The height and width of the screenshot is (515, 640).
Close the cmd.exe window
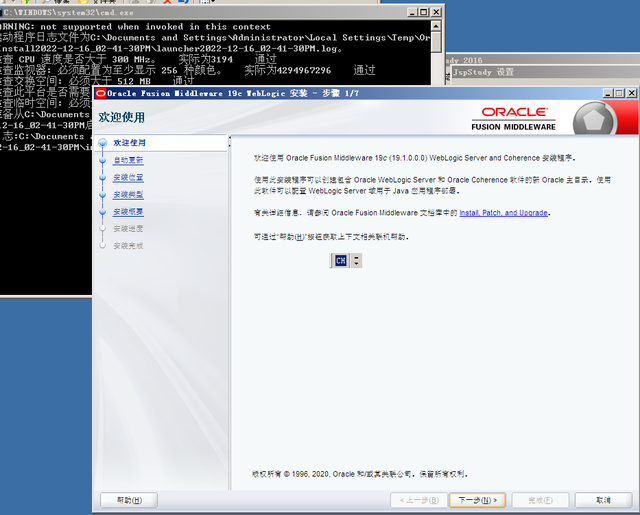(x=436, y=12)
